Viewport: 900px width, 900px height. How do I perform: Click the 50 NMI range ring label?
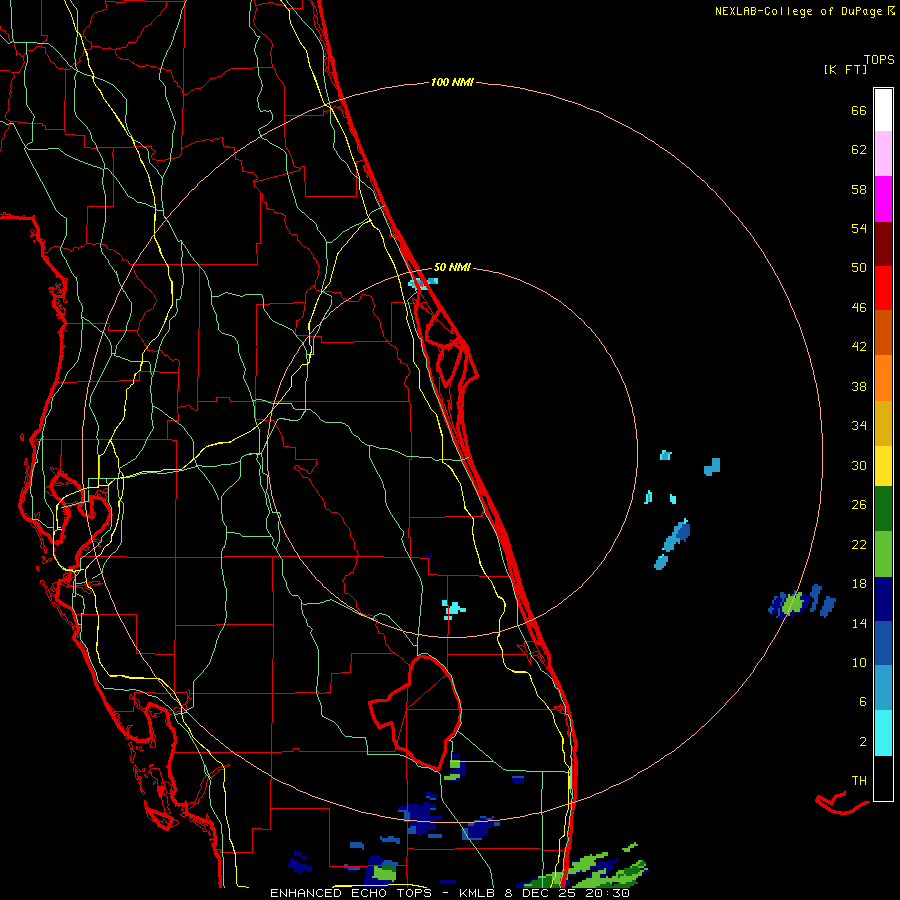452,267
